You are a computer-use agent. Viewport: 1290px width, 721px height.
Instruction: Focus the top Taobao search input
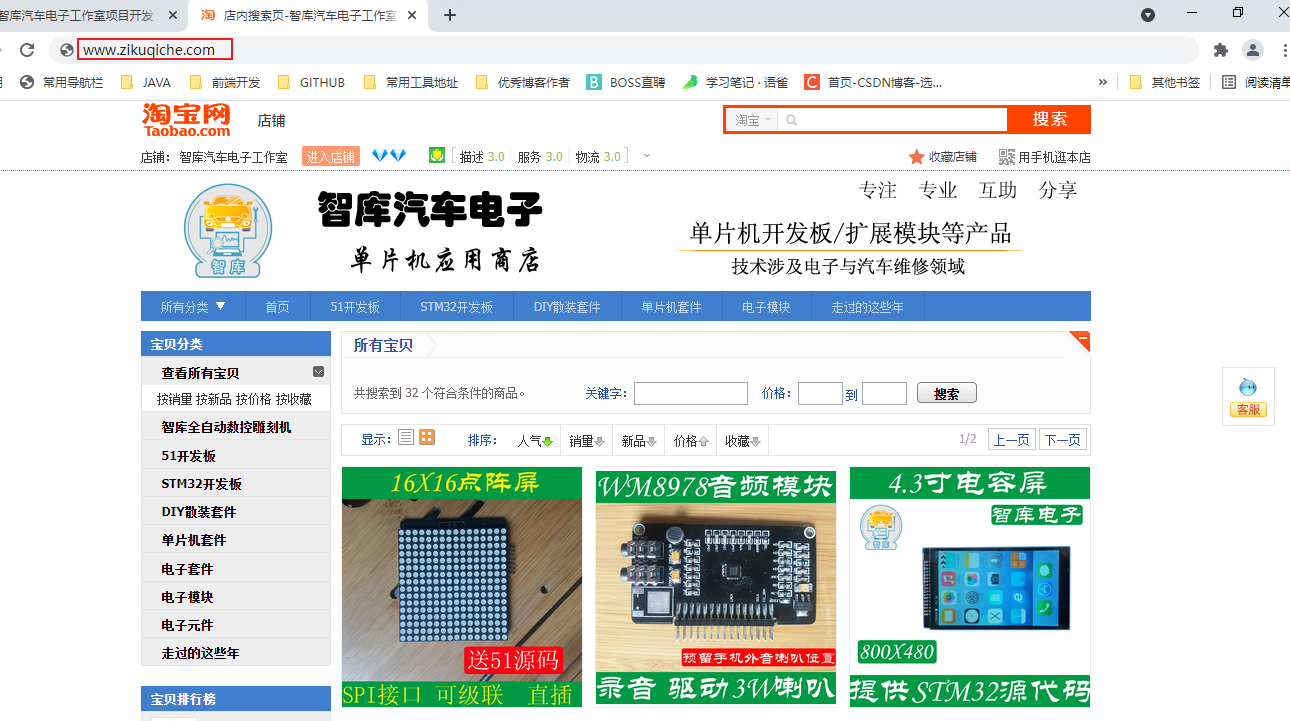[x=893, y=120]
